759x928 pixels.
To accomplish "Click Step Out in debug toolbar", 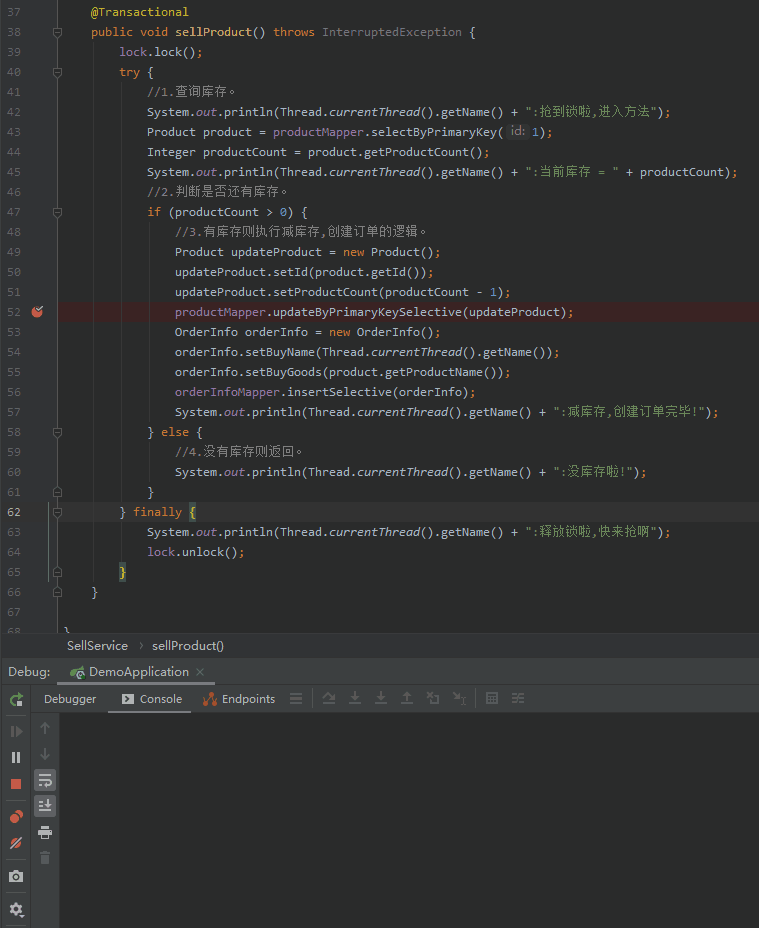I will click(x=407, y=699).
